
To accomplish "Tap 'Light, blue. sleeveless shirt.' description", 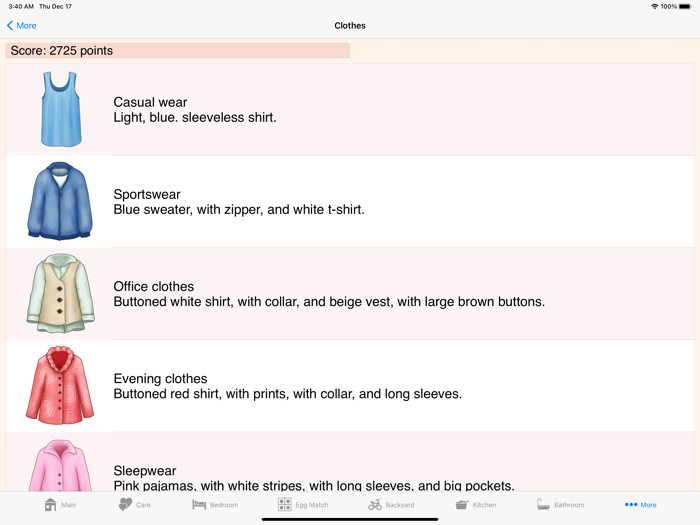I will [195, 117].
